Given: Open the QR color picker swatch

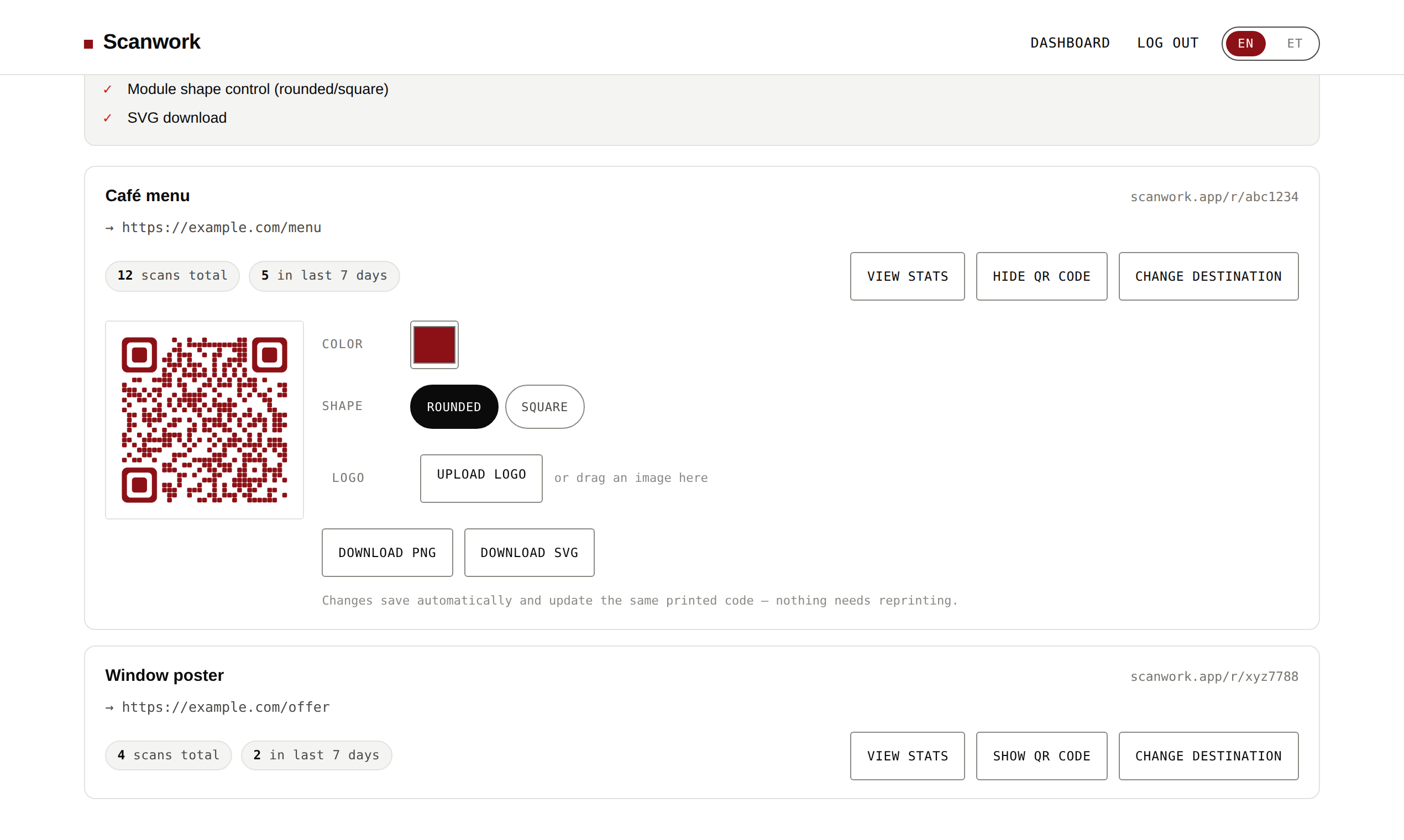Looking at the screenshot, I should 434,345.
